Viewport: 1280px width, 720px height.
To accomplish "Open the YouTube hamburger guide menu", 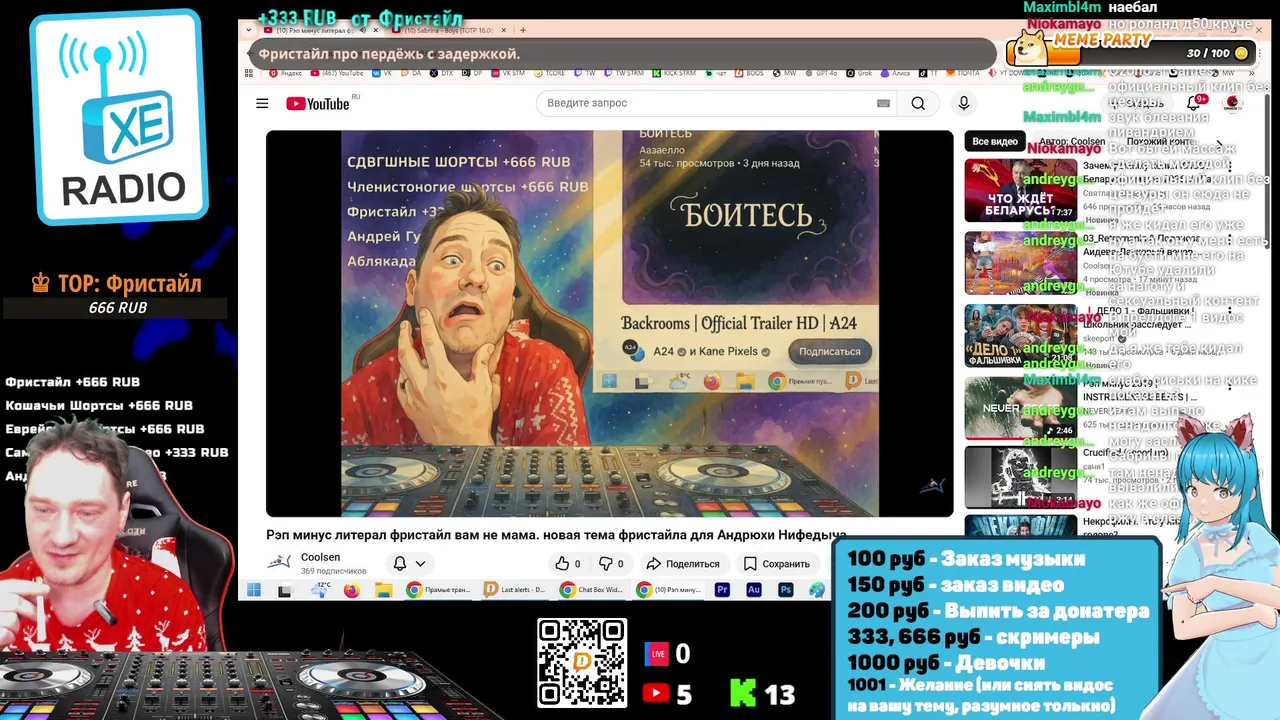I will click(262, 103).
